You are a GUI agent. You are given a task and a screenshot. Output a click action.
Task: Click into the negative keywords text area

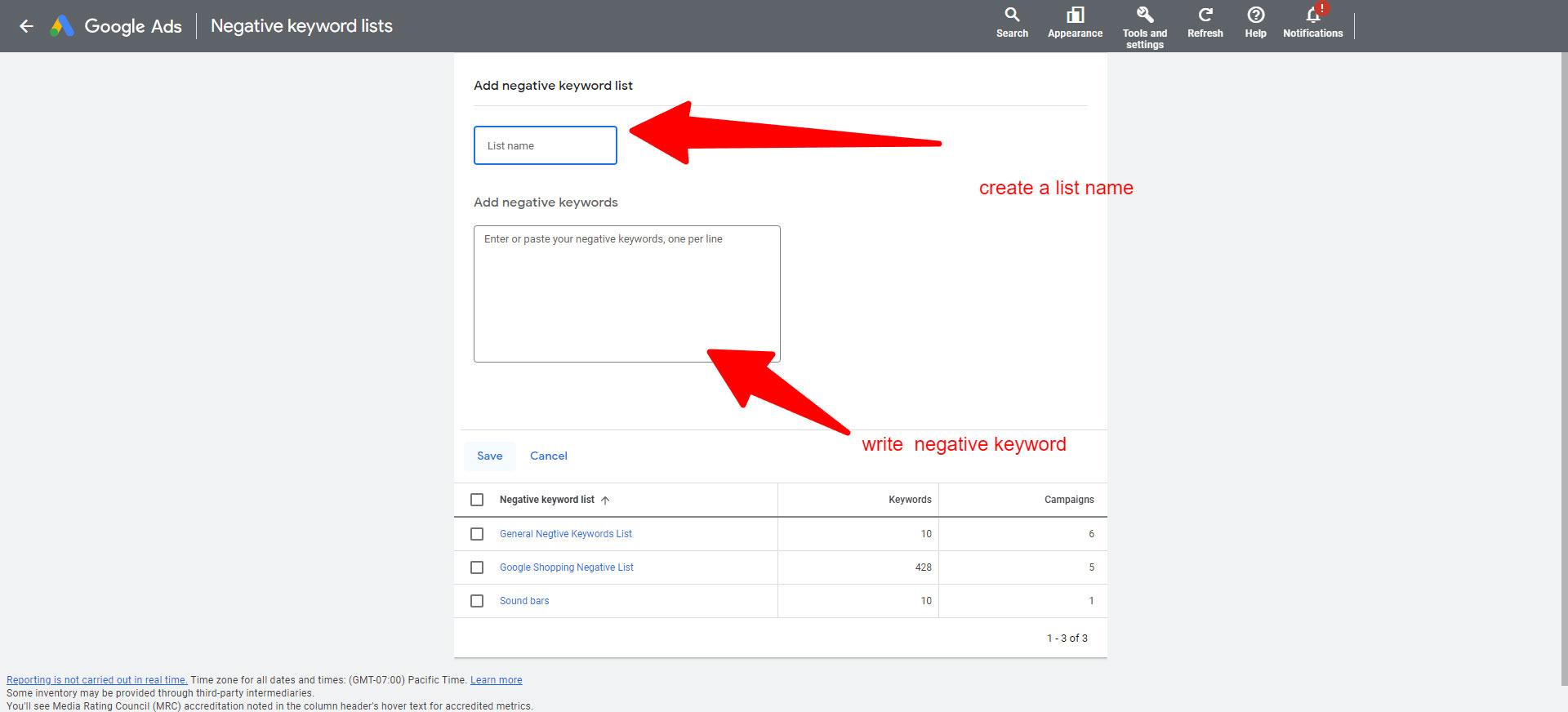pos(626,294)
